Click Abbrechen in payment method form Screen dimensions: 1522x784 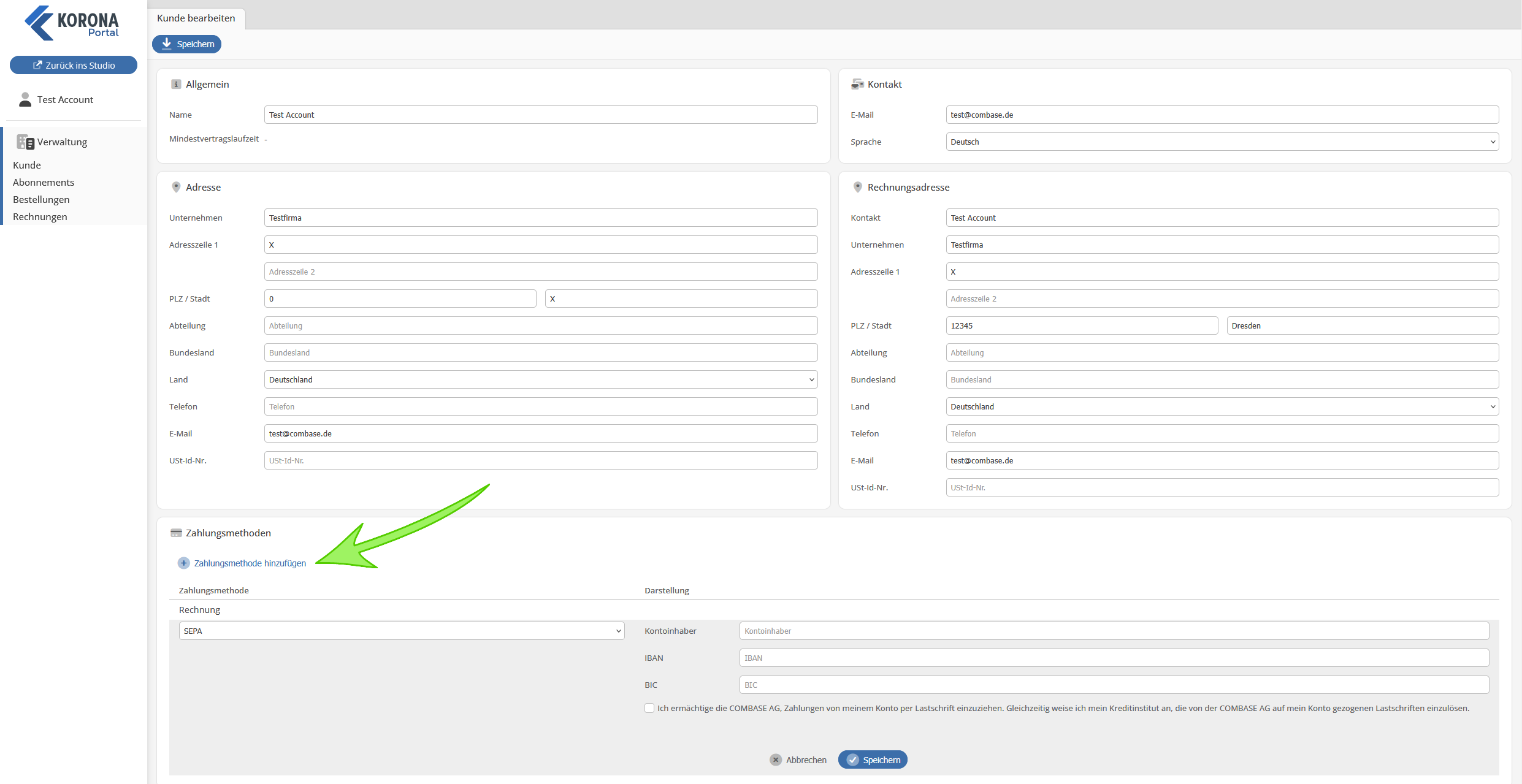click(x=798, y=759)
